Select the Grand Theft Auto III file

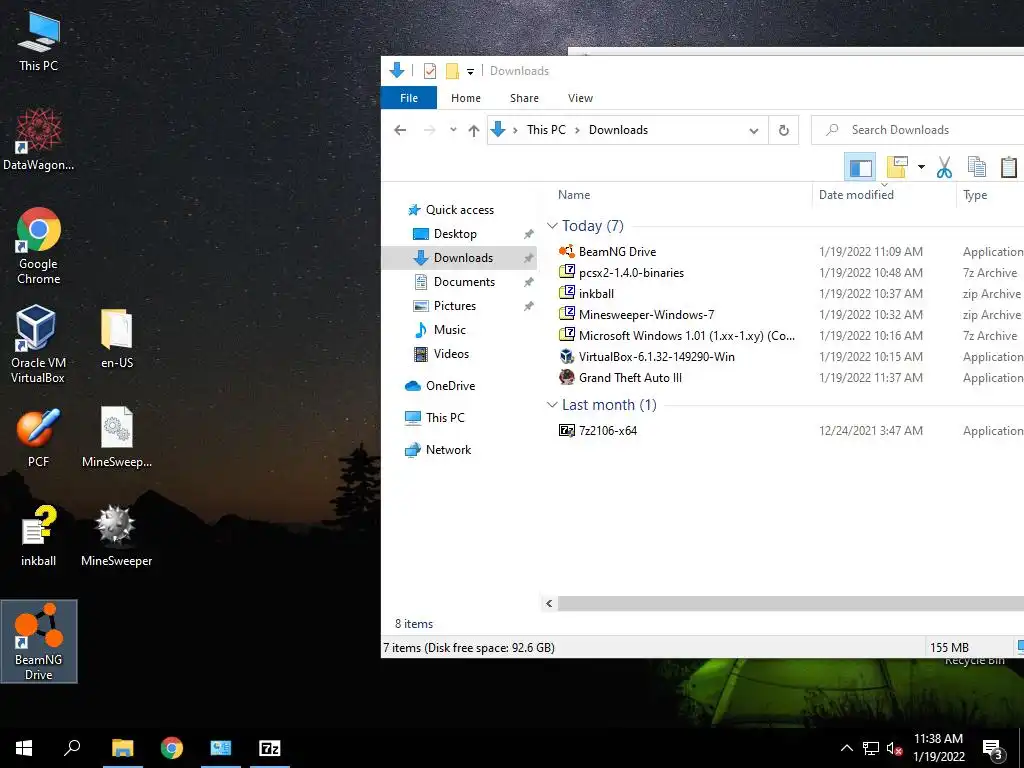tap(790, 377)
